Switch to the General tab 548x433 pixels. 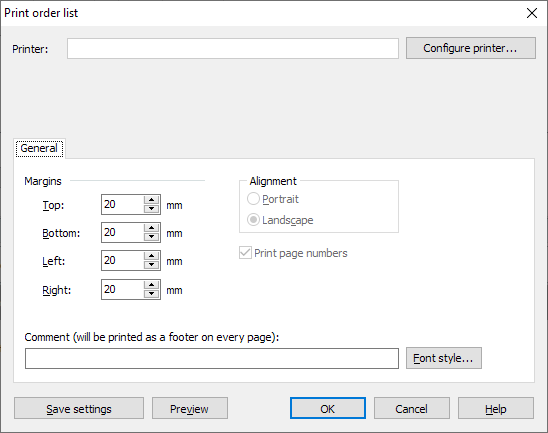pyautogui.click(x=39, y=149)
